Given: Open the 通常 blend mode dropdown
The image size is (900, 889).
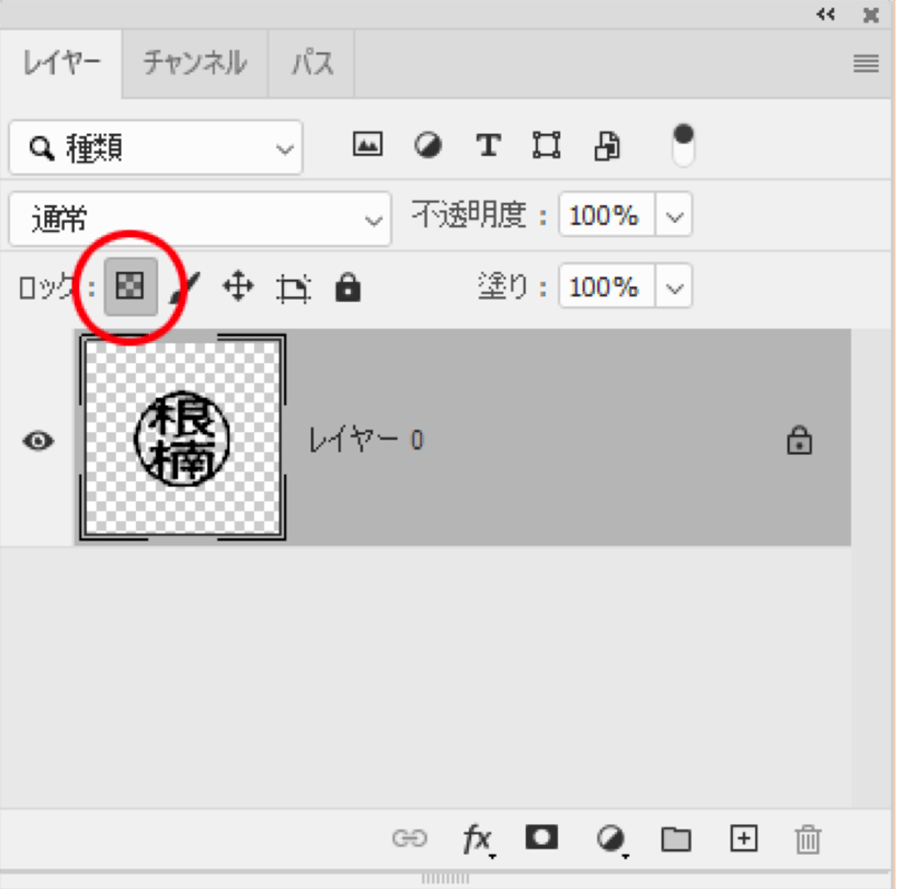Looking at the screenshot, I should click(x=200, y=219).
